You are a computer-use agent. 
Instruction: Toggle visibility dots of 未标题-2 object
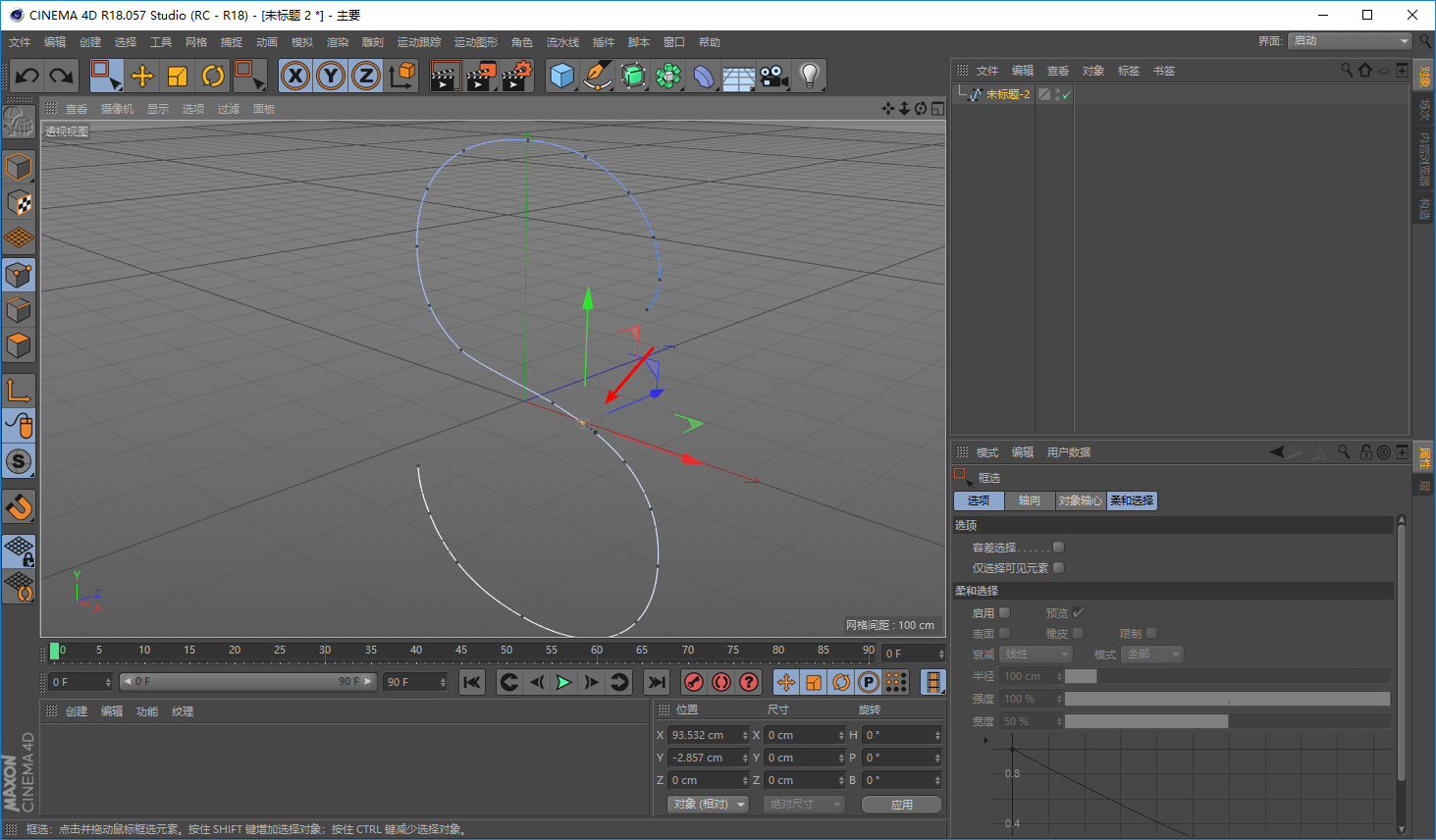(x=1056, y=94)
